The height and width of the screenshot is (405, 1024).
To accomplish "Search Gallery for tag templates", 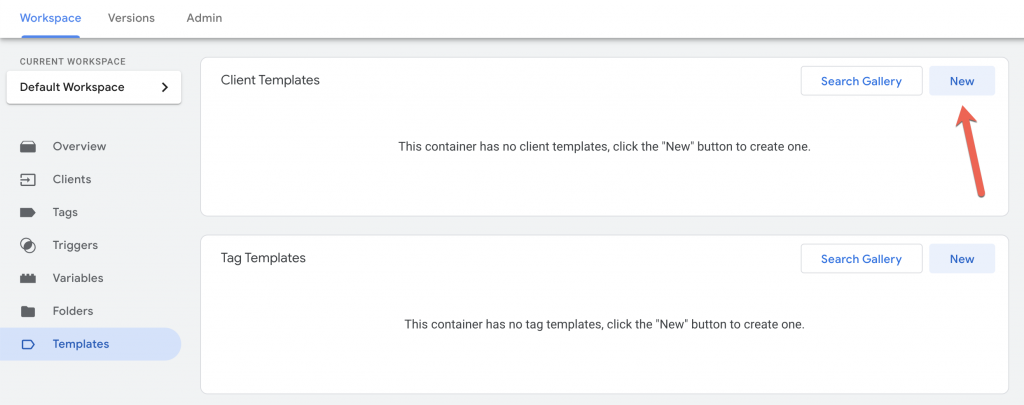I will [x=861, y=259].
